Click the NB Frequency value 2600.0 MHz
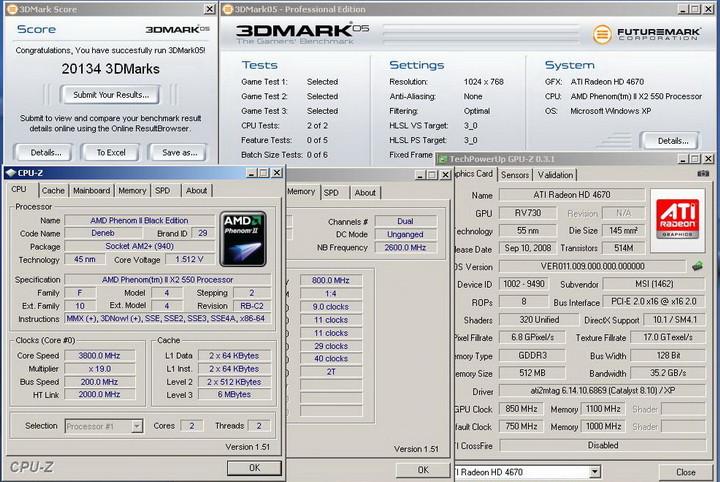The height and width of the screenshot is (482, 720). click(405, 247)
